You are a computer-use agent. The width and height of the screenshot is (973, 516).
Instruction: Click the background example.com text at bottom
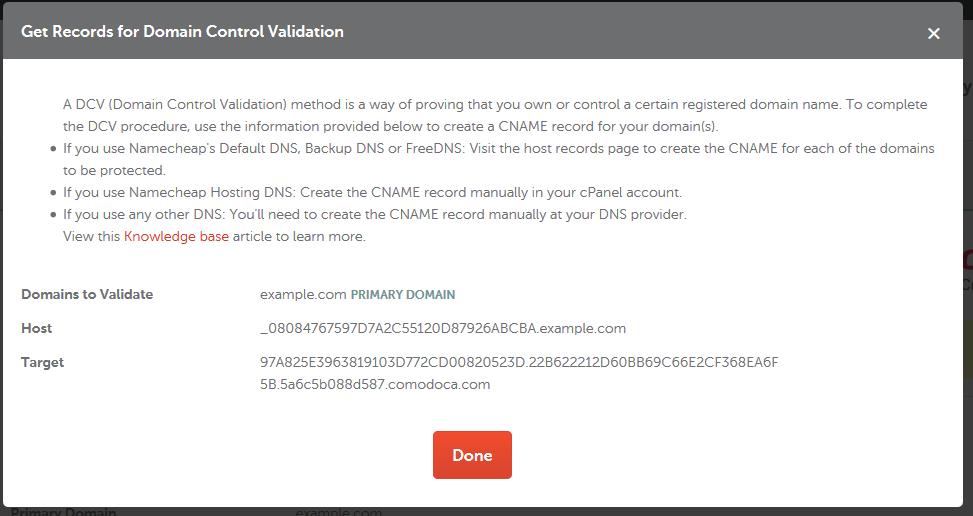pos(338,511)
